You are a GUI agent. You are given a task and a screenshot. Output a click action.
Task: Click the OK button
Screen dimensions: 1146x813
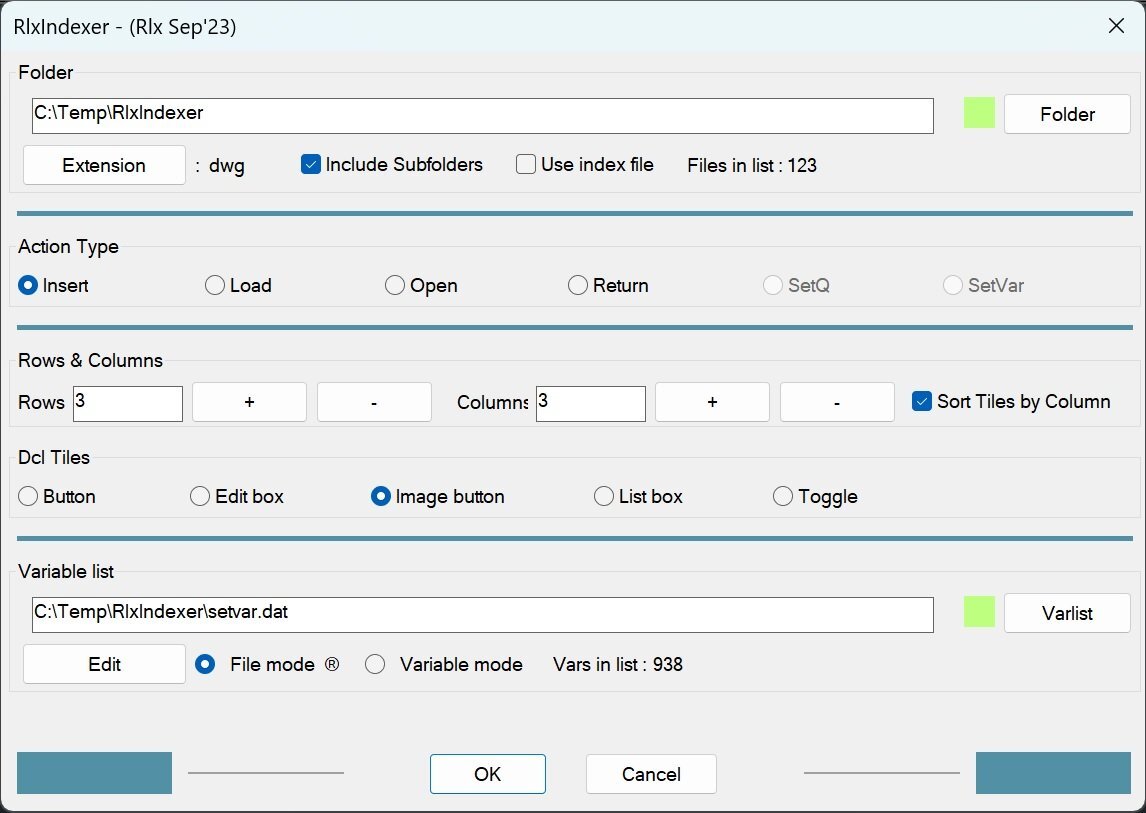(488, 774)
